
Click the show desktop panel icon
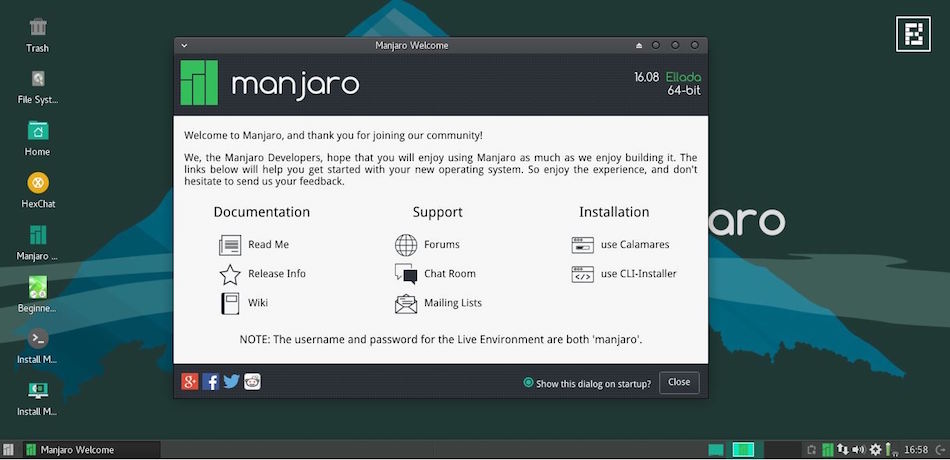coord(716,449)
